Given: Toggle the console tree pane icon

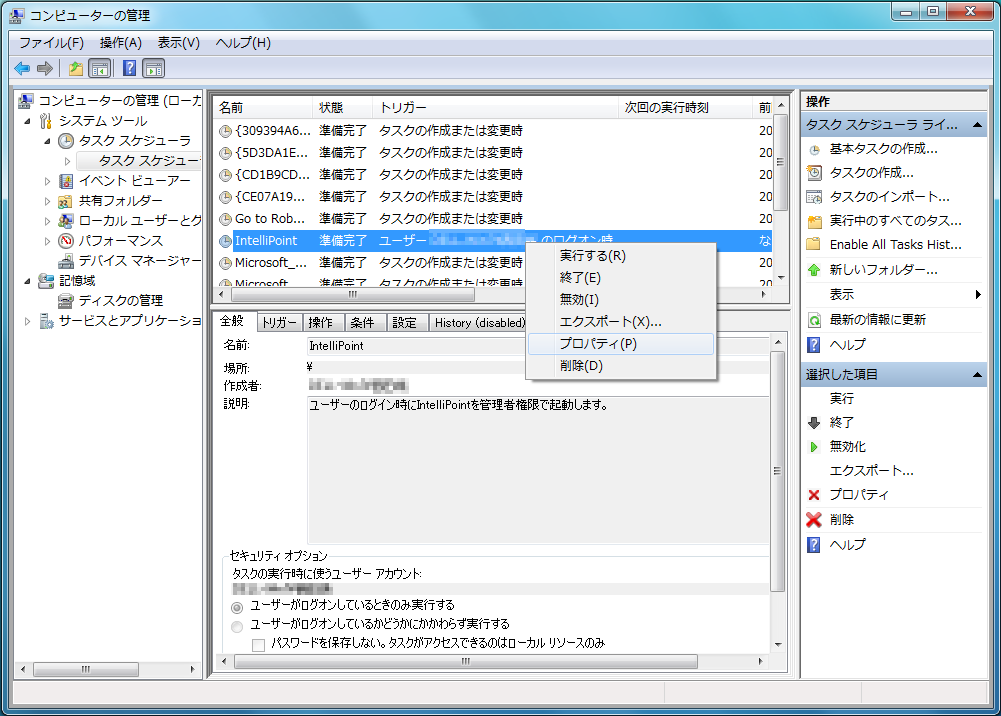Looking at the screenshot, I should tap(100, 68).
